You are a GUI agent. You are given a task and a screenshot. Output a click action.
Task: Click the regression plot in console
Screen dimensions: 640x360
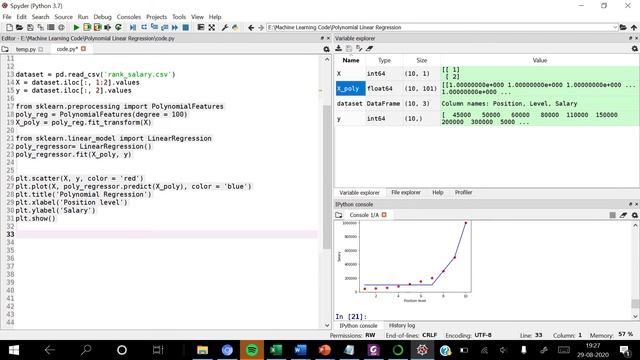(x=403, y=261)
